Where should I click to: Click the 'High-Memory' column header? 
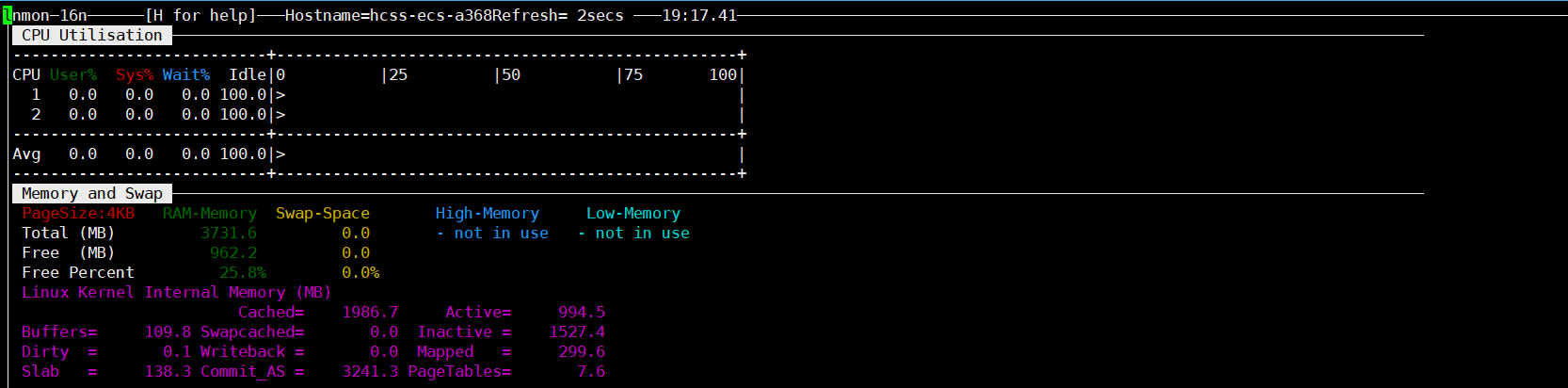coord(488,214)
